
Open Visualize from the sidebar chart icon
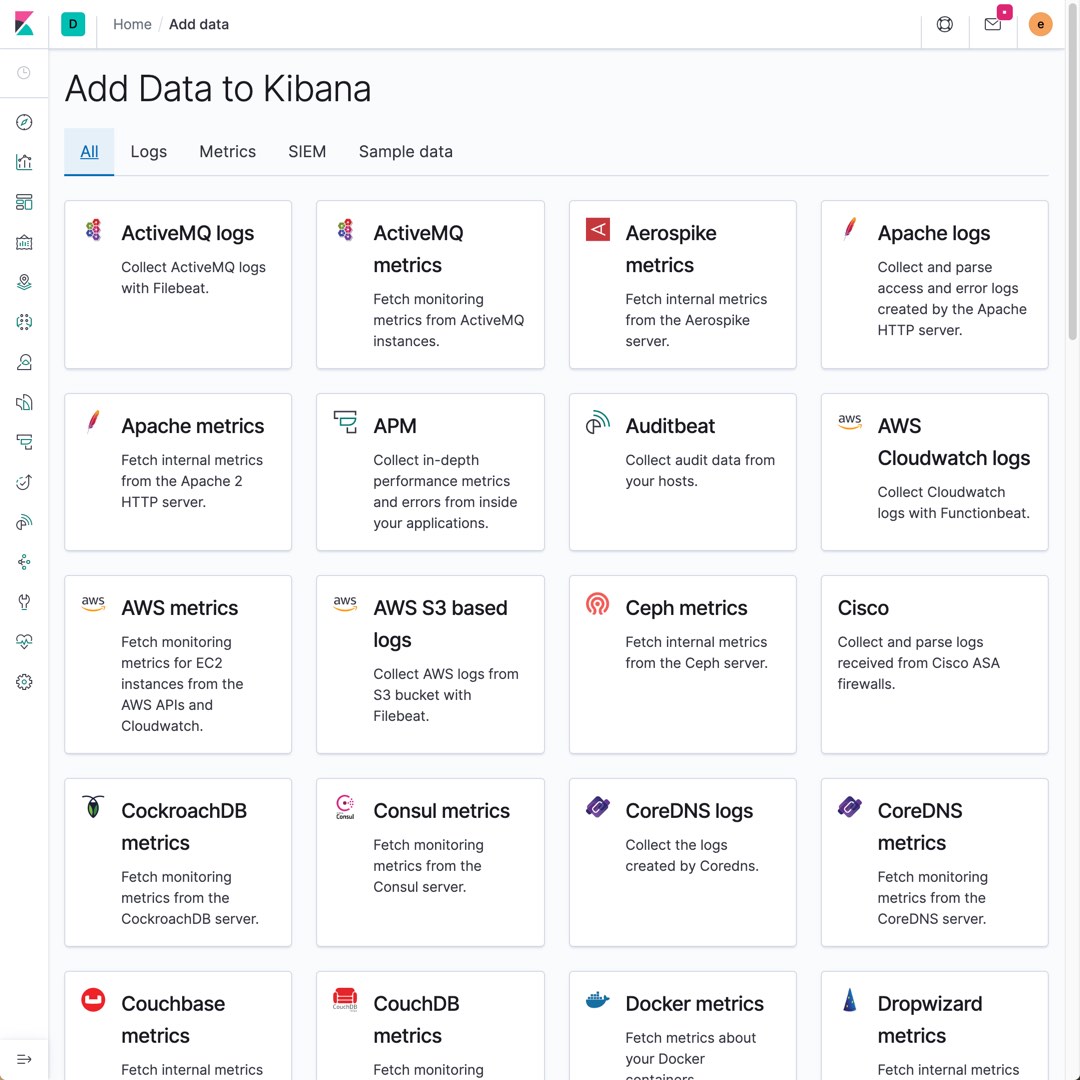24,163
